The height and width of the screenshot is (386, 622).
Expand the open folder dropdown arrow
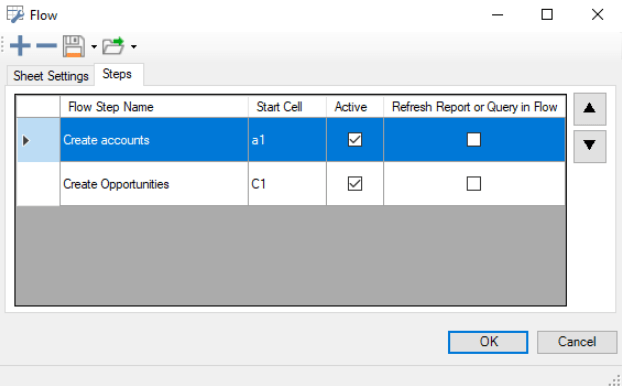coord(134,47)
